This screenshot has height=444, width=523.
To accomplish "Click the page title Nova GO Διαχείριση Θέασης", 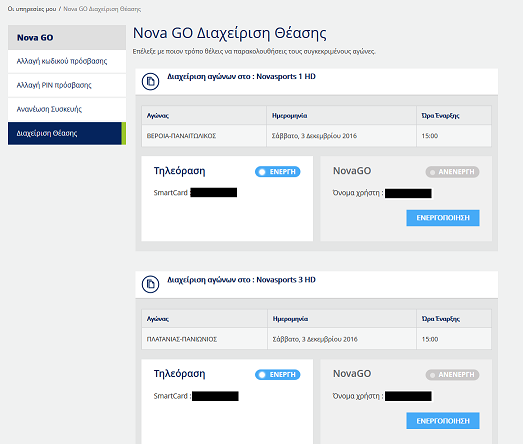I will click(x=229, y=33).
